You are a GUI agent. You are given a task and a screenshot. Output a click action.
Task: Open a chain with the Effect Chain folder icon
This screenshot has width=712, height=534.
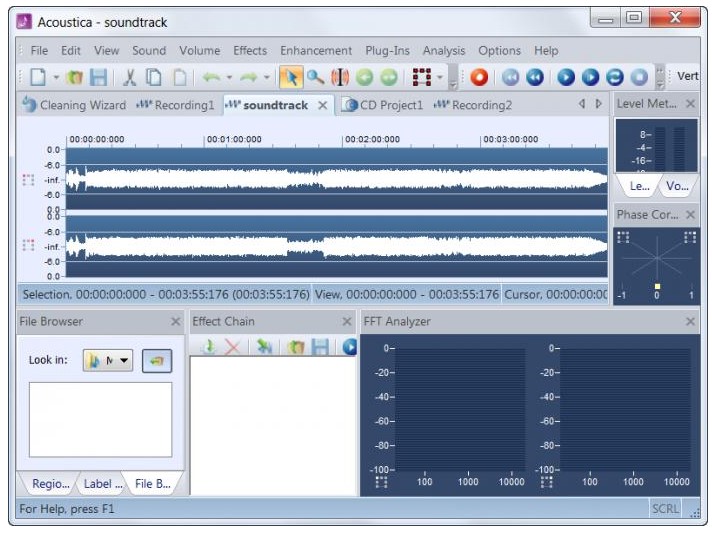(296, 347)
